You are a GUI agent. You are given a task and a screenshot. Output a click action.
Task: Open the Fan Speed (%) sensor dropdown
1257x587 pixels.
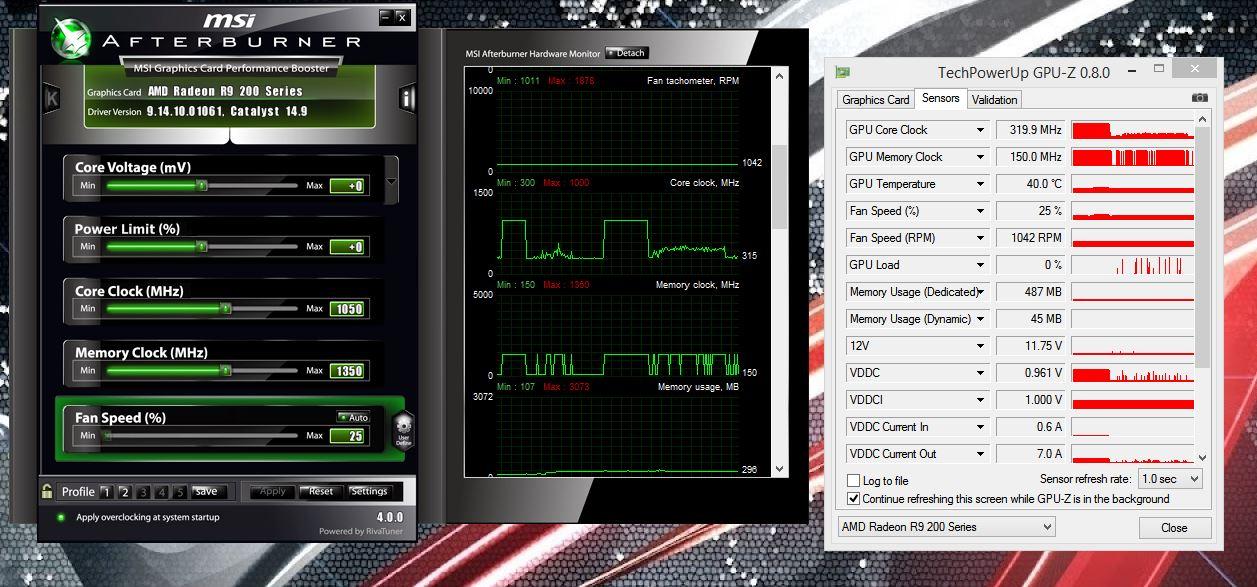click(980, 211)
